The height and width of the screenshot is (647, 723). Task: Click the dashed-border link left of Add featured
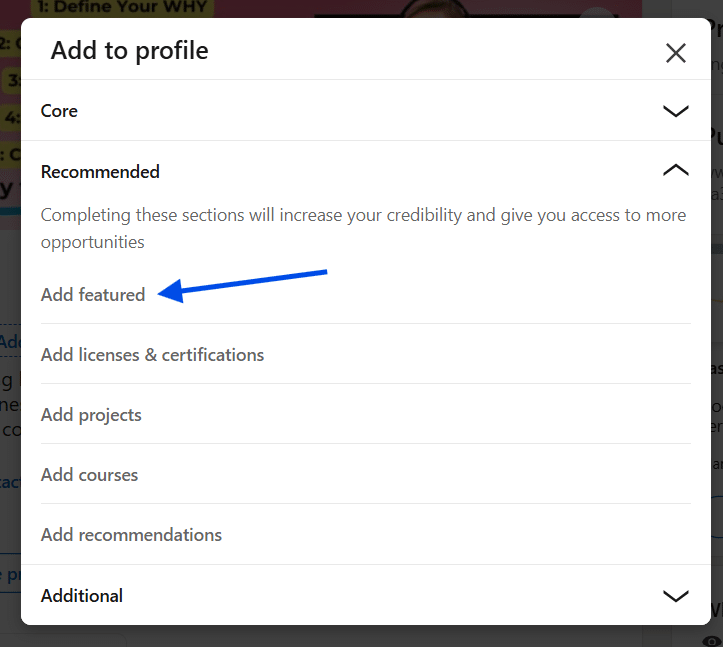(x=10, y=341)
